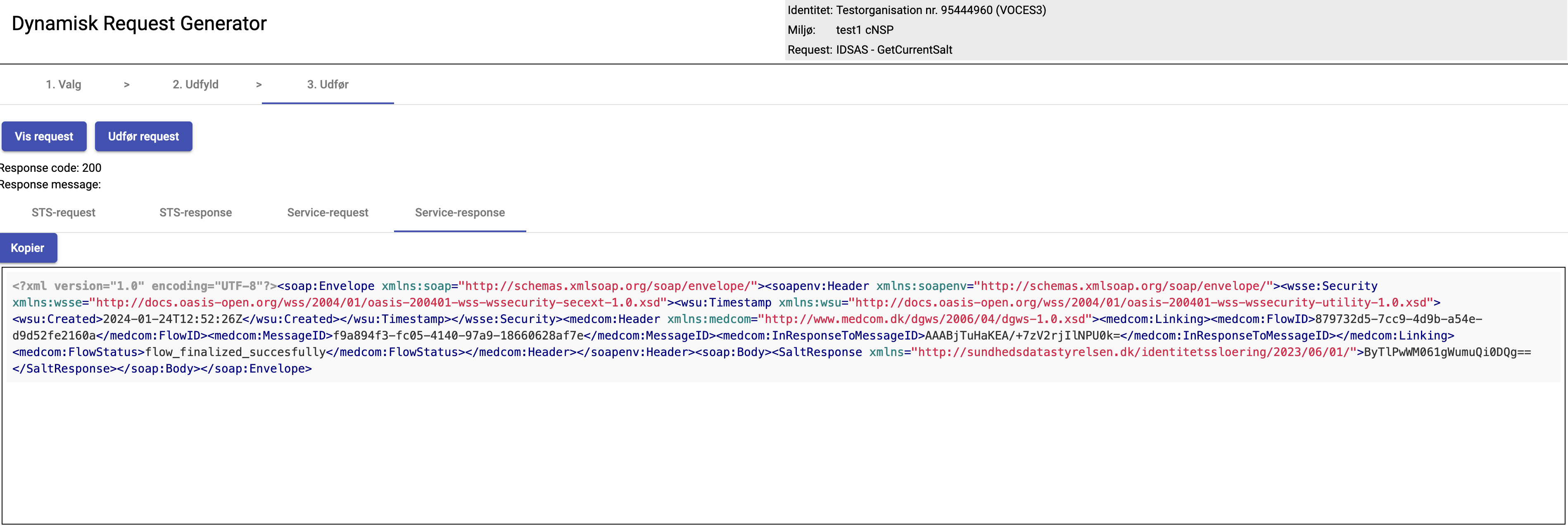Select the Service-request tab
The width and height of the screenshot is (1568, 532).
pyautogui.click(x=328, y=212)
